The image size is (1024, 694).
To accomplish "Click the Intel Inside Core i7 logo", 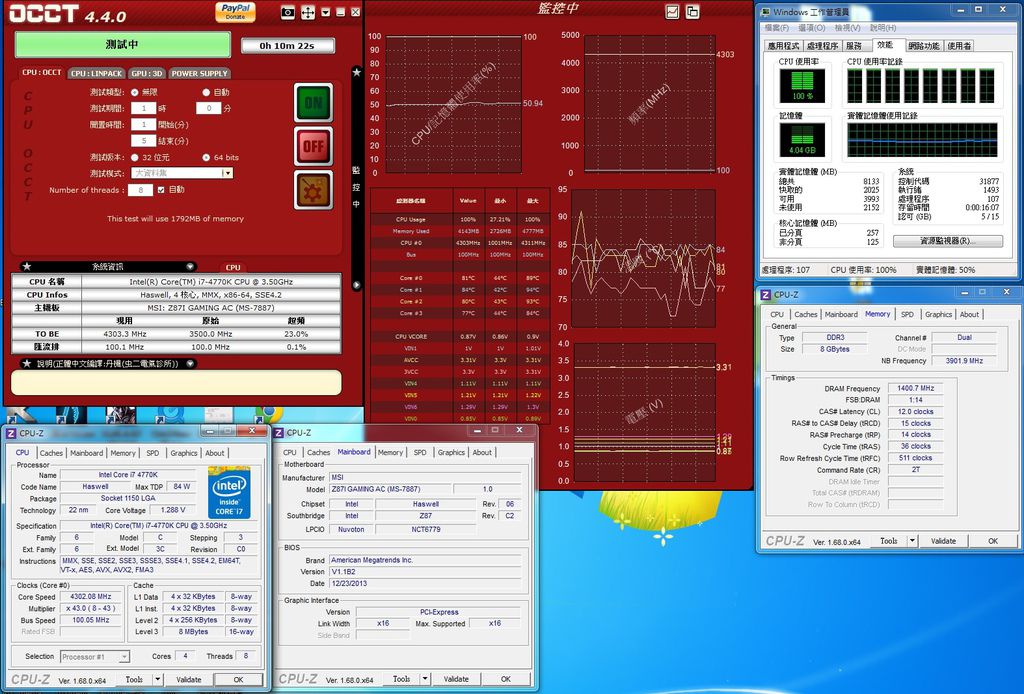I will tap(229, 492).
